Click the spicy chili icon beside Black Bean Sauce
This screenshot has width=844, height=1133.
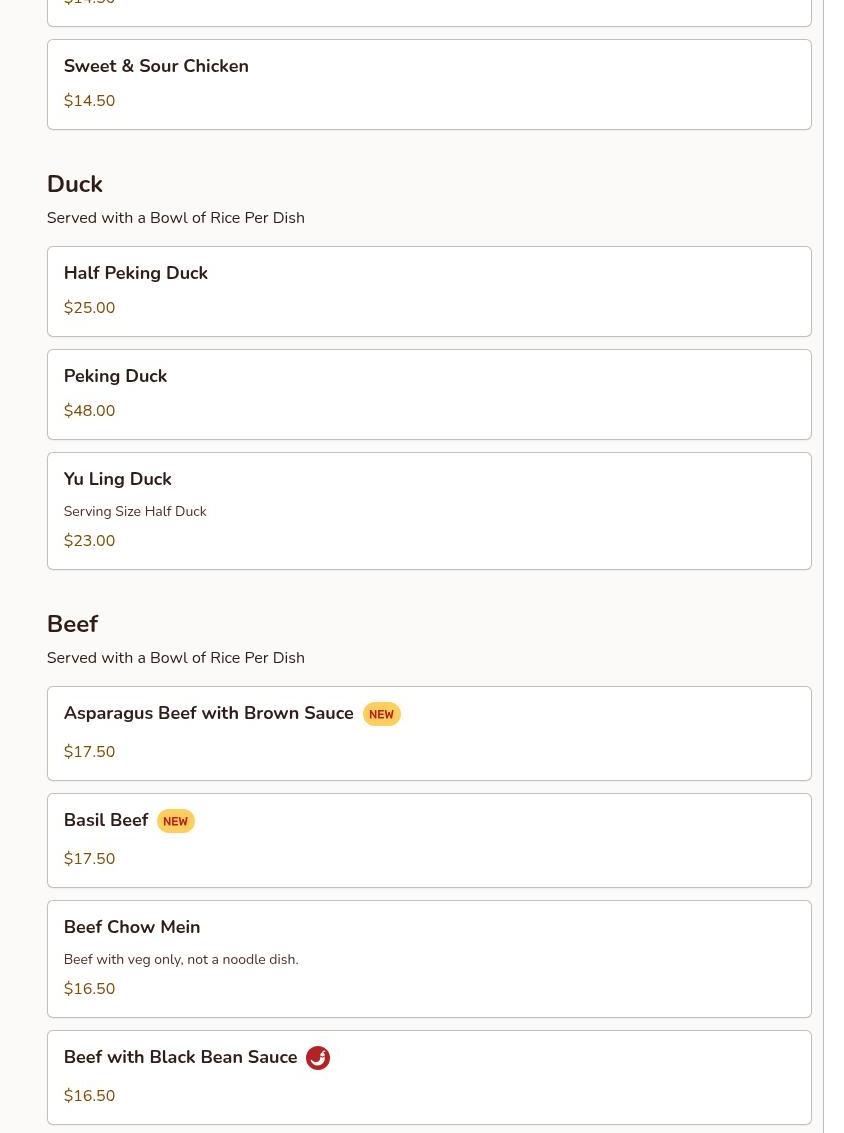click(318, 1057)
